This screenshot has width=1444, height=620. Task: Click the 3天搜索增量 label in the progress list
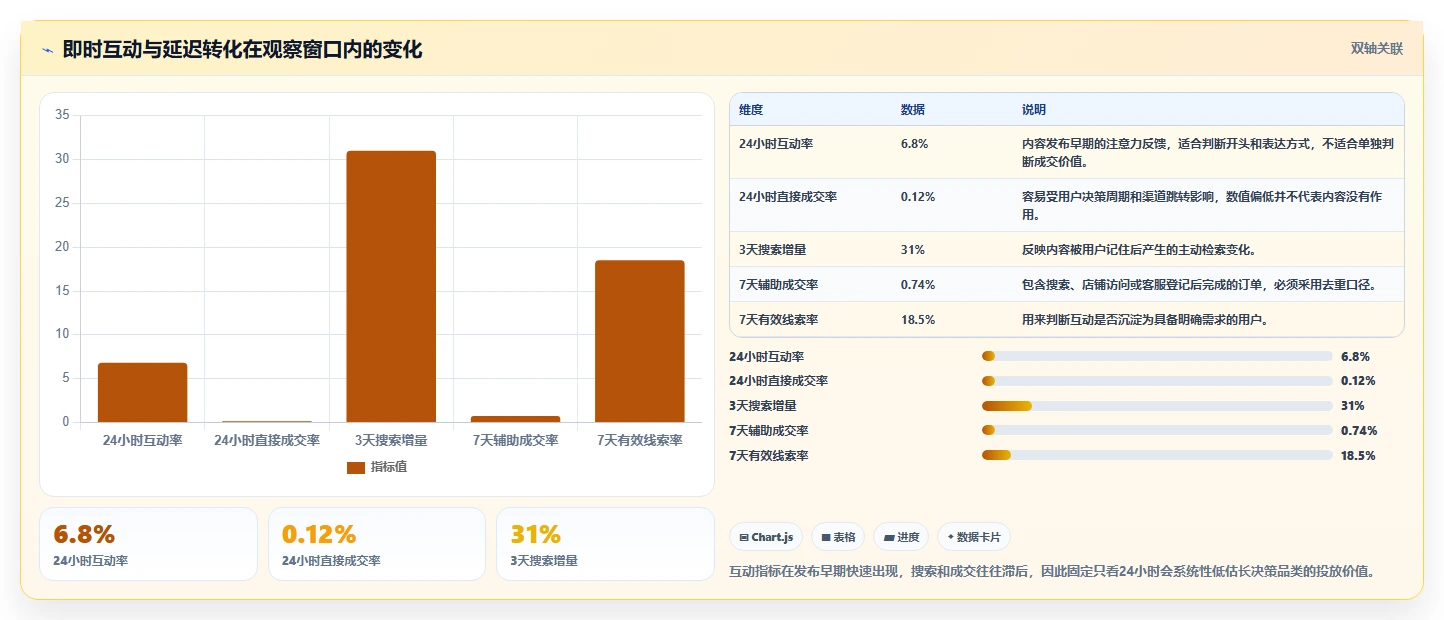click(763, 406)
